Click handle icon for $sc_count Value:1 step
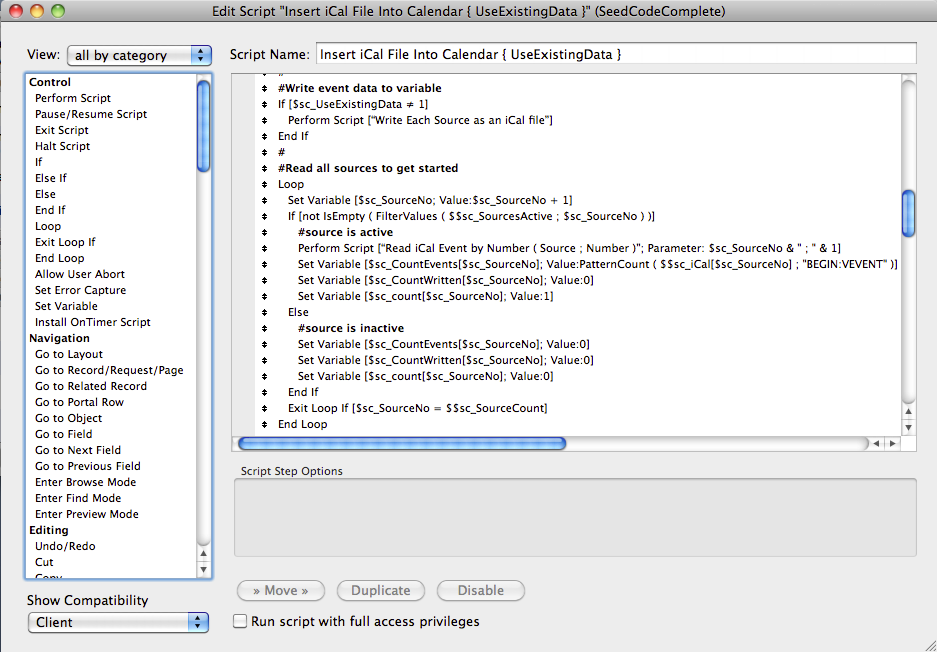 pyautogui.click(x=265, y=296)
